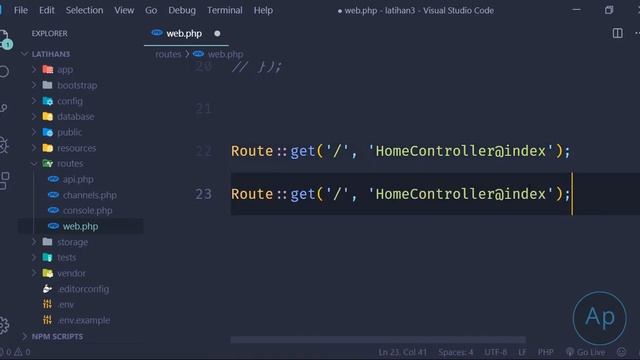
Task: Click the Spaces: 4 indentation setting
Action: pos(456,352)
